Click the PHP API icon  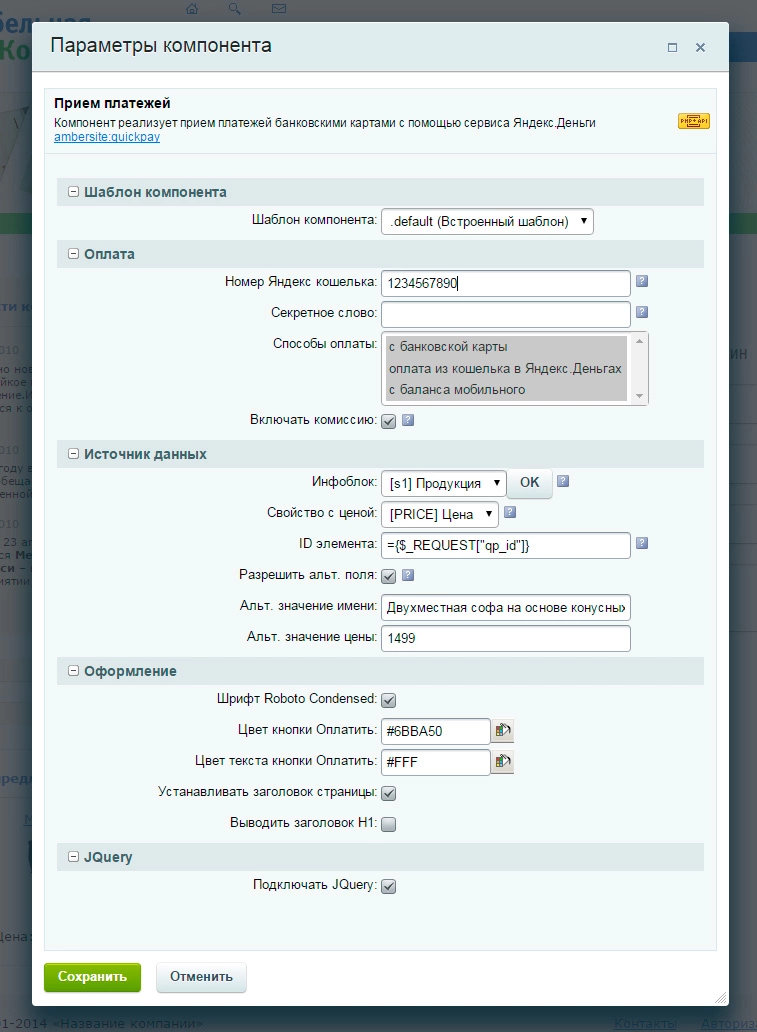(694, 121)
